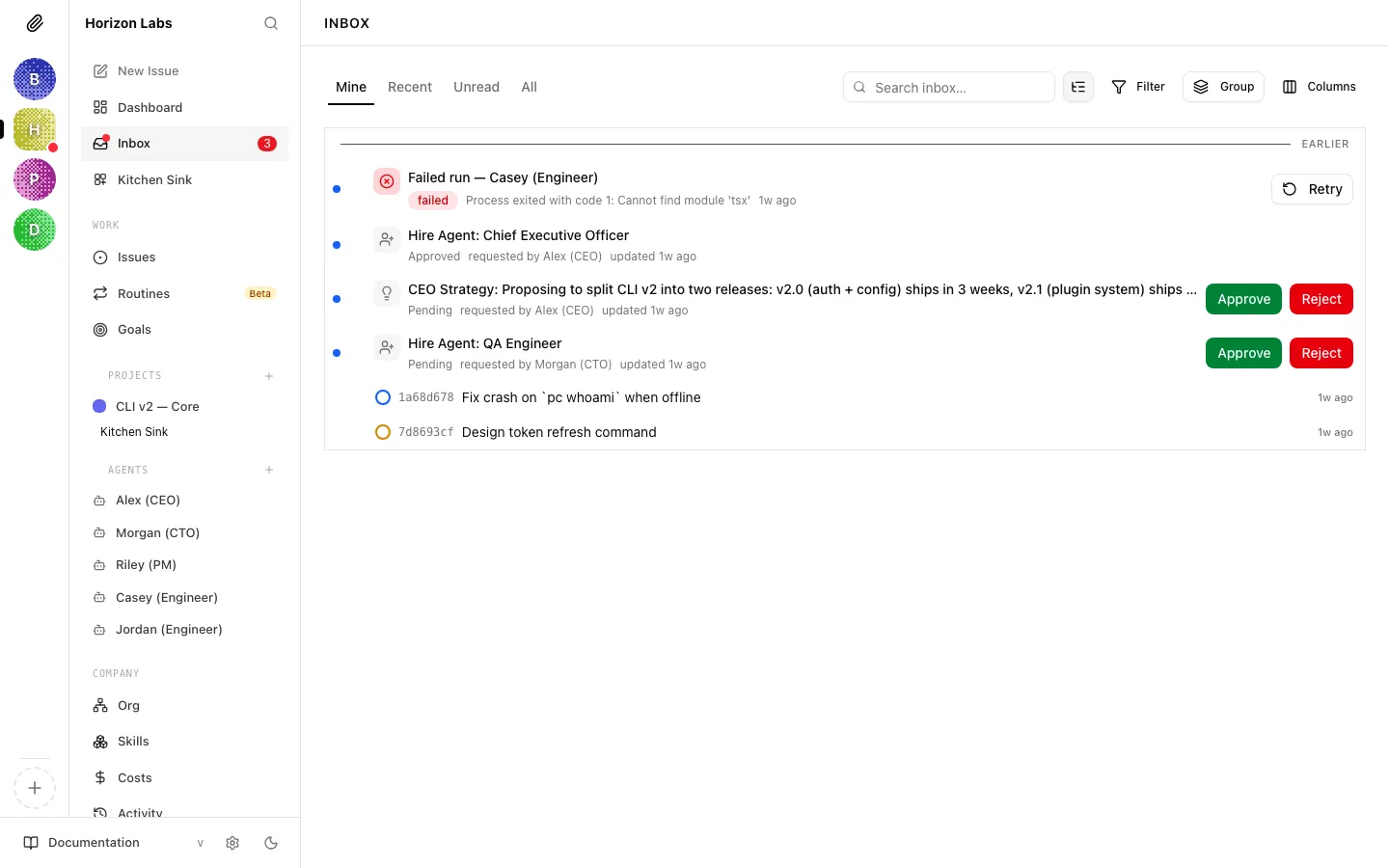Image resolution: width=1389 pixels, height=868 pixels.
Task: Open agent Riley (PM)
Action: coord(184,565)
